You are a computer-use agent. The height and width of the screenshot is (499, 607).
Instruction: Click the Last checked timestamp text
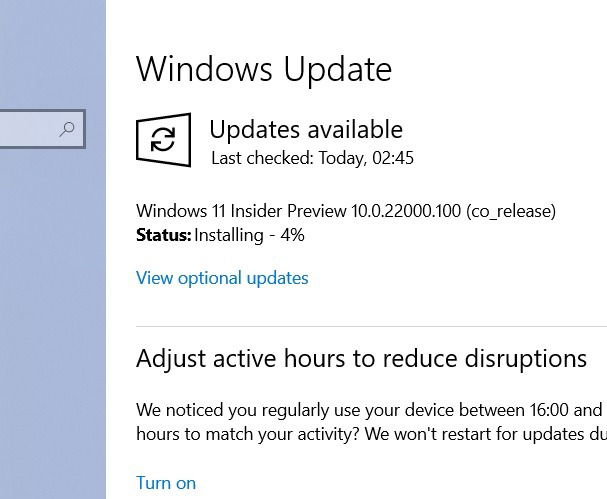pyautogui.click(x=312, y=158)
